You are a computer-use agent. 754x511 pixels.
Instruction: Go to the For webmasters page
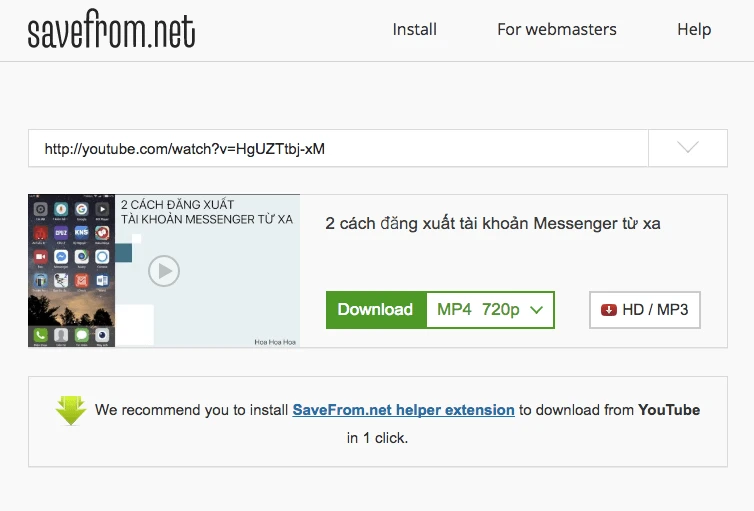(x=557, y=30)
